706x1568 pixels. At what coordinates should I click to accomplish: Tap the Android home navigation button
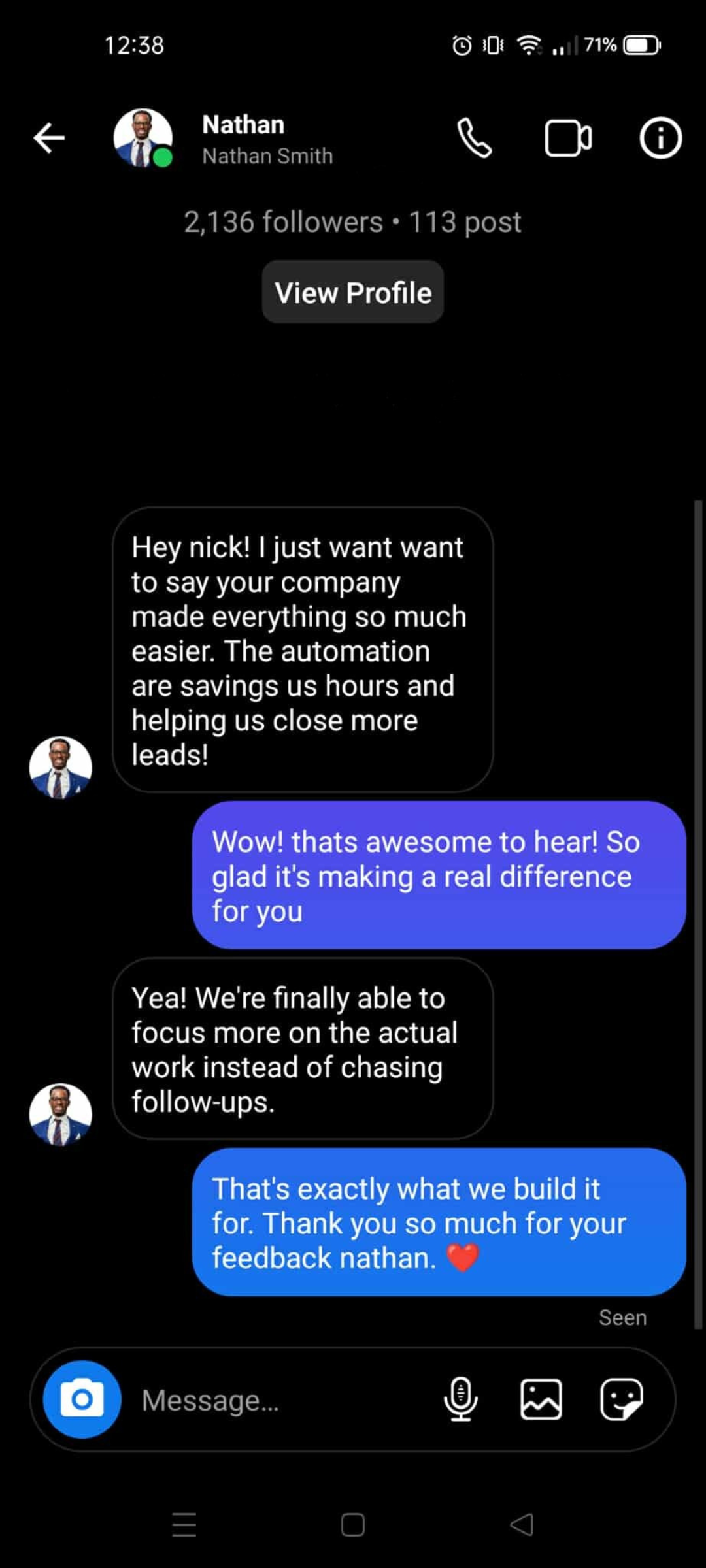click(x=353, y=1525)
